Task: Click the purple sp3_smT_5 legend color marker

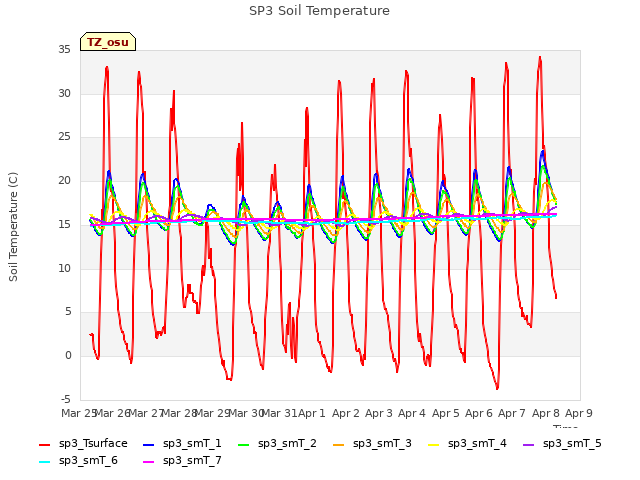Action: pyautogui.click(x=529, y=445)
